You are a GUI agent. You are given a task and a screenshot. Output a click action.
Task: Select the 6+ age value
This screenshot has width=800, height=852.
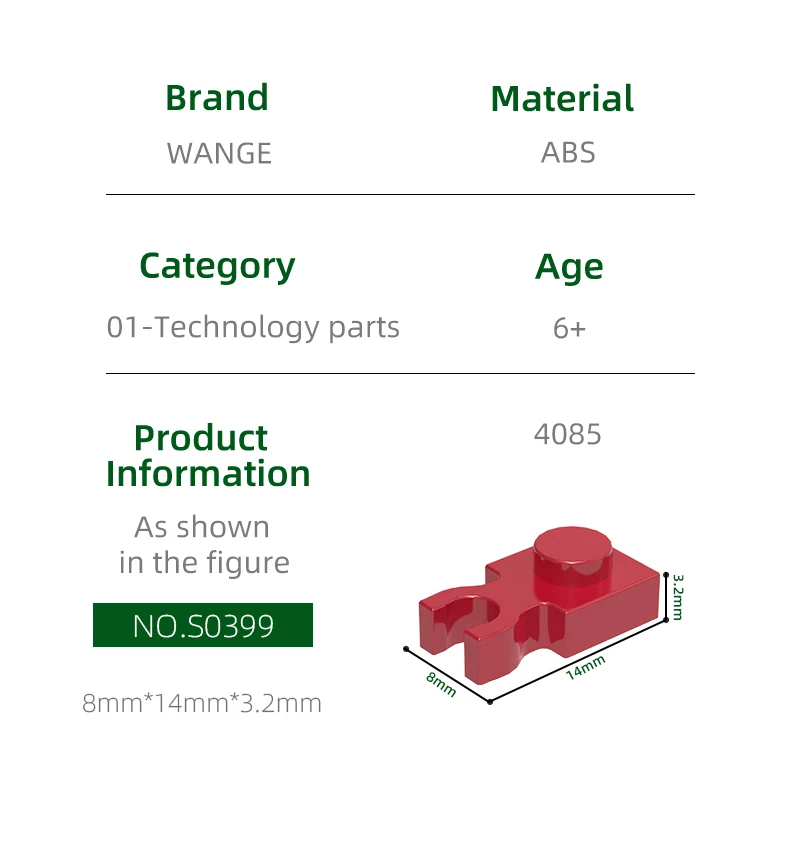pyautogui.click(x=569, y=328)
